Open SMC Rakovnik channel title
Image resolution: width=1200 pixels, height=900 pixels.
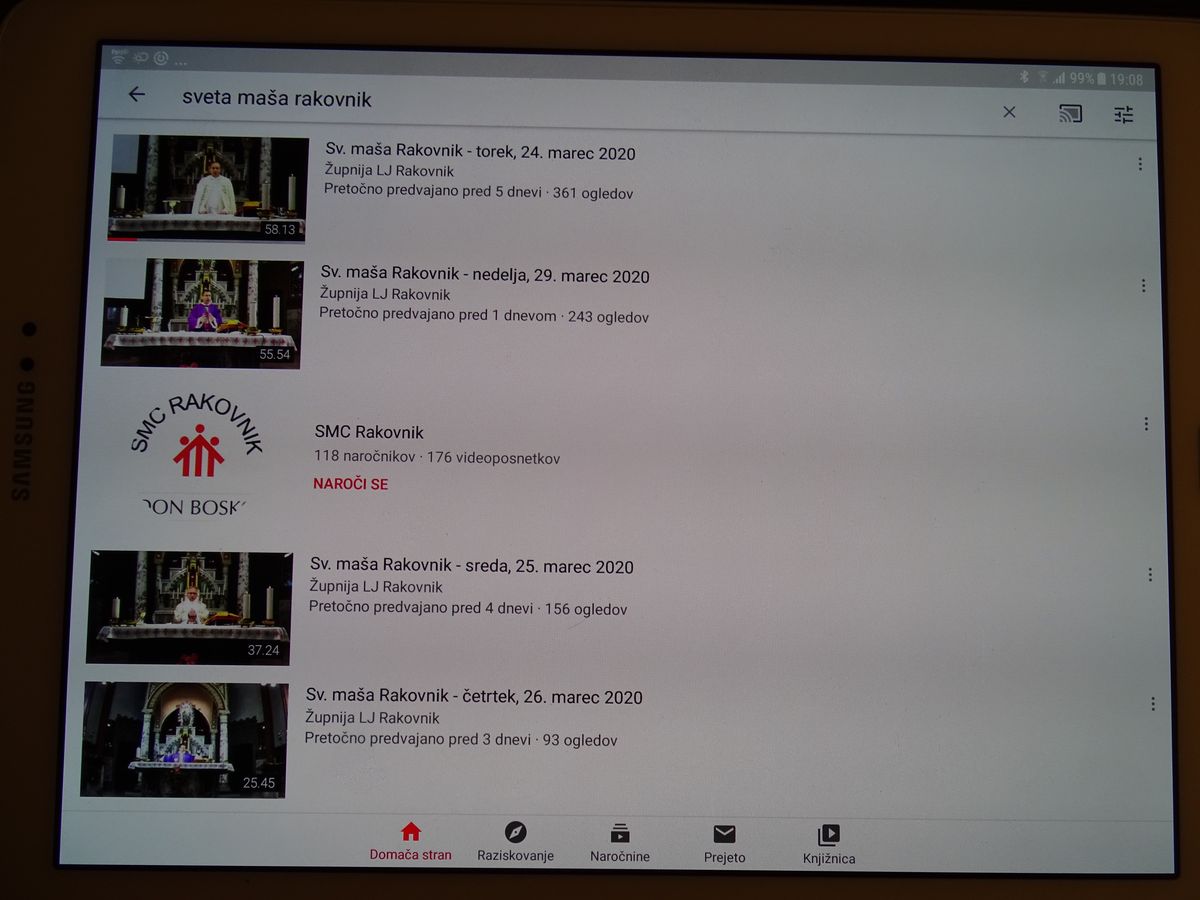pos(369,432)
